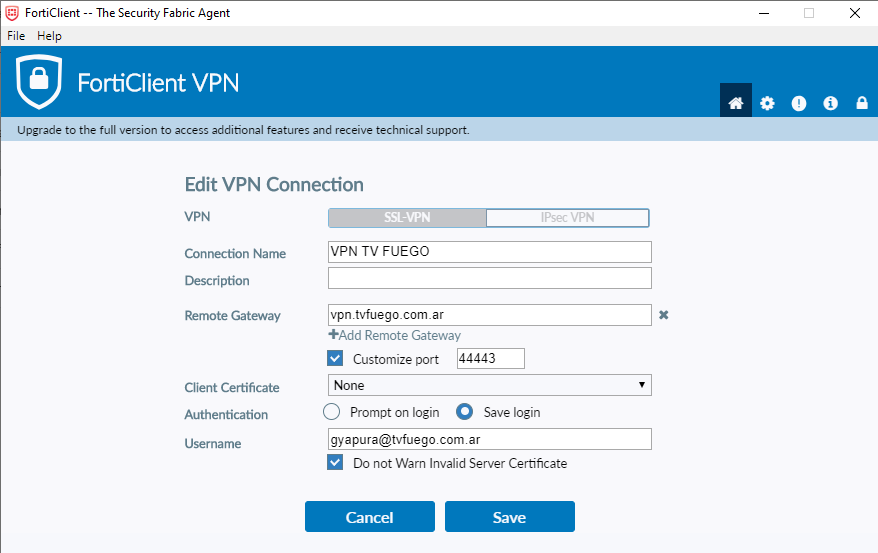This screenshot has height=553, width=878.
Task: Switch to the IPsec VPN tab
Action: click(x=567, y=218)
